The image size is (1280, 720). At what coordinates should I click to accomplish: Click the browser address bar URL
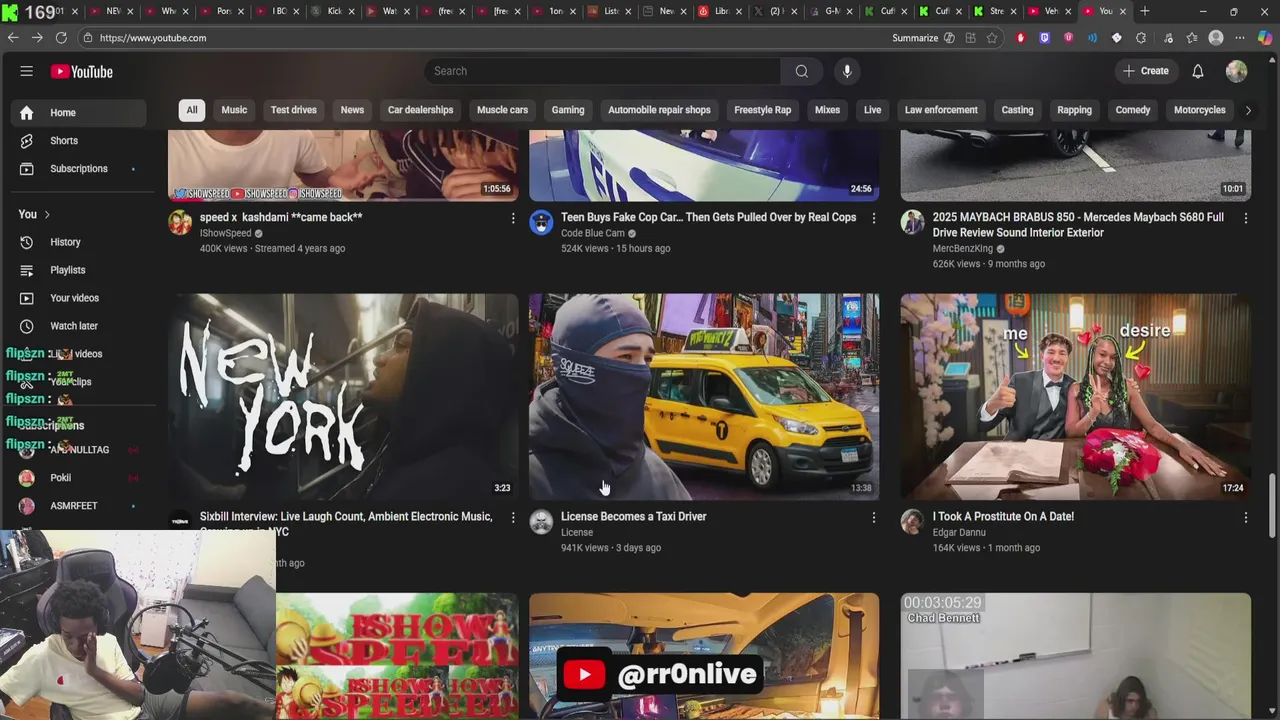(x=153, y=38)
